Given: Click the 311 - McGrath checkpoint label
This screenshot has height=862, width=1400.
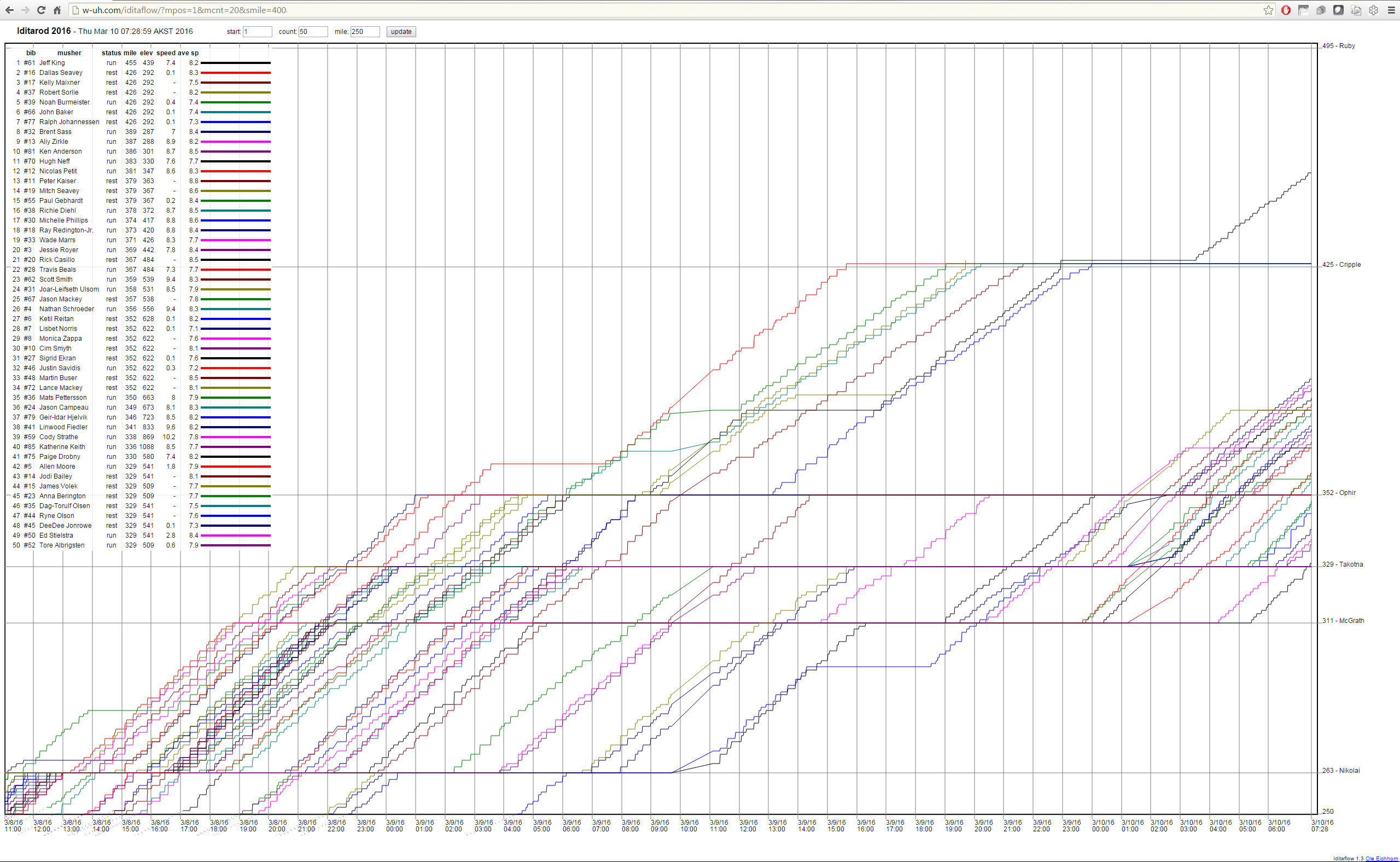Looking at the screenshot, I should [x=1343, y=621].
